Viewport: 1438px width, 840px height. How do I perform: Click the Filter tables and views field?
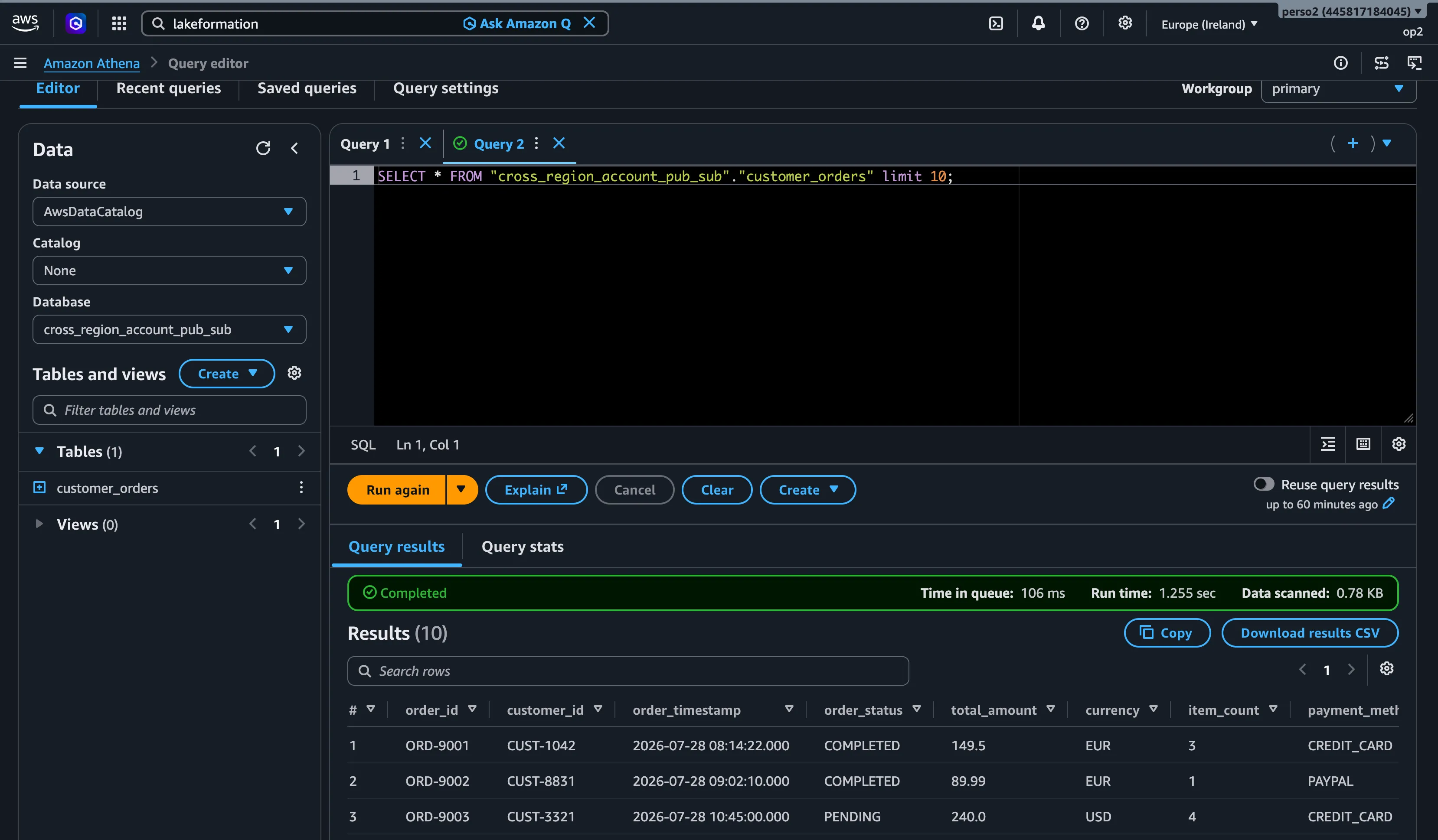170,410
